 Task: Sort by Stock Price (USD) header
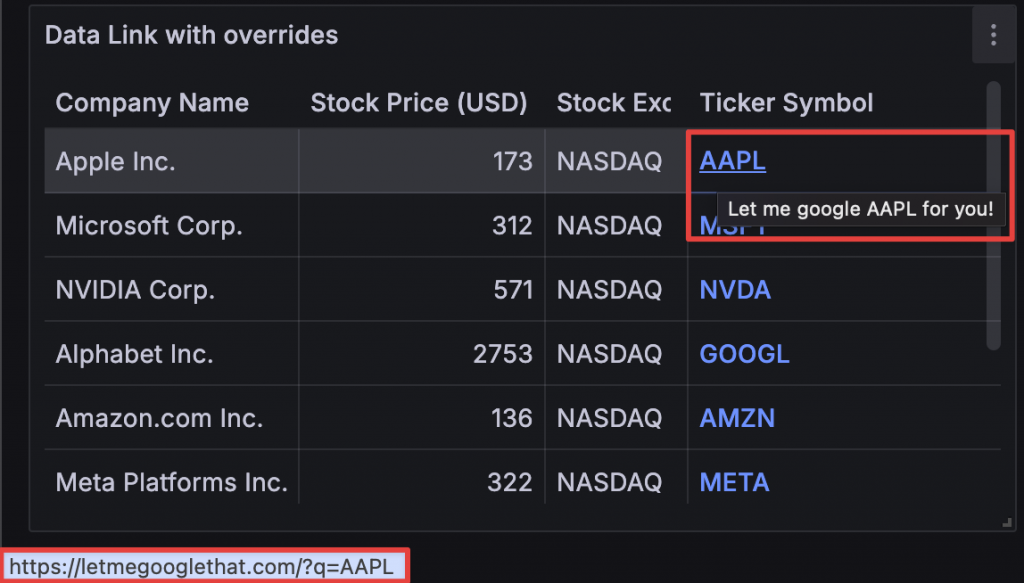coord(418,103)
